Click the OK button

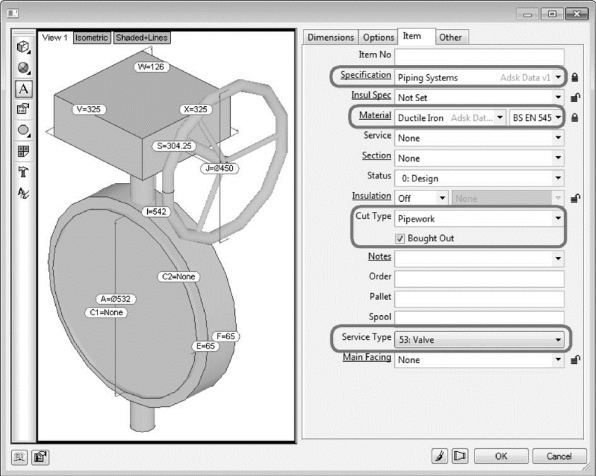pyautogui.click(x=501, y=456)
